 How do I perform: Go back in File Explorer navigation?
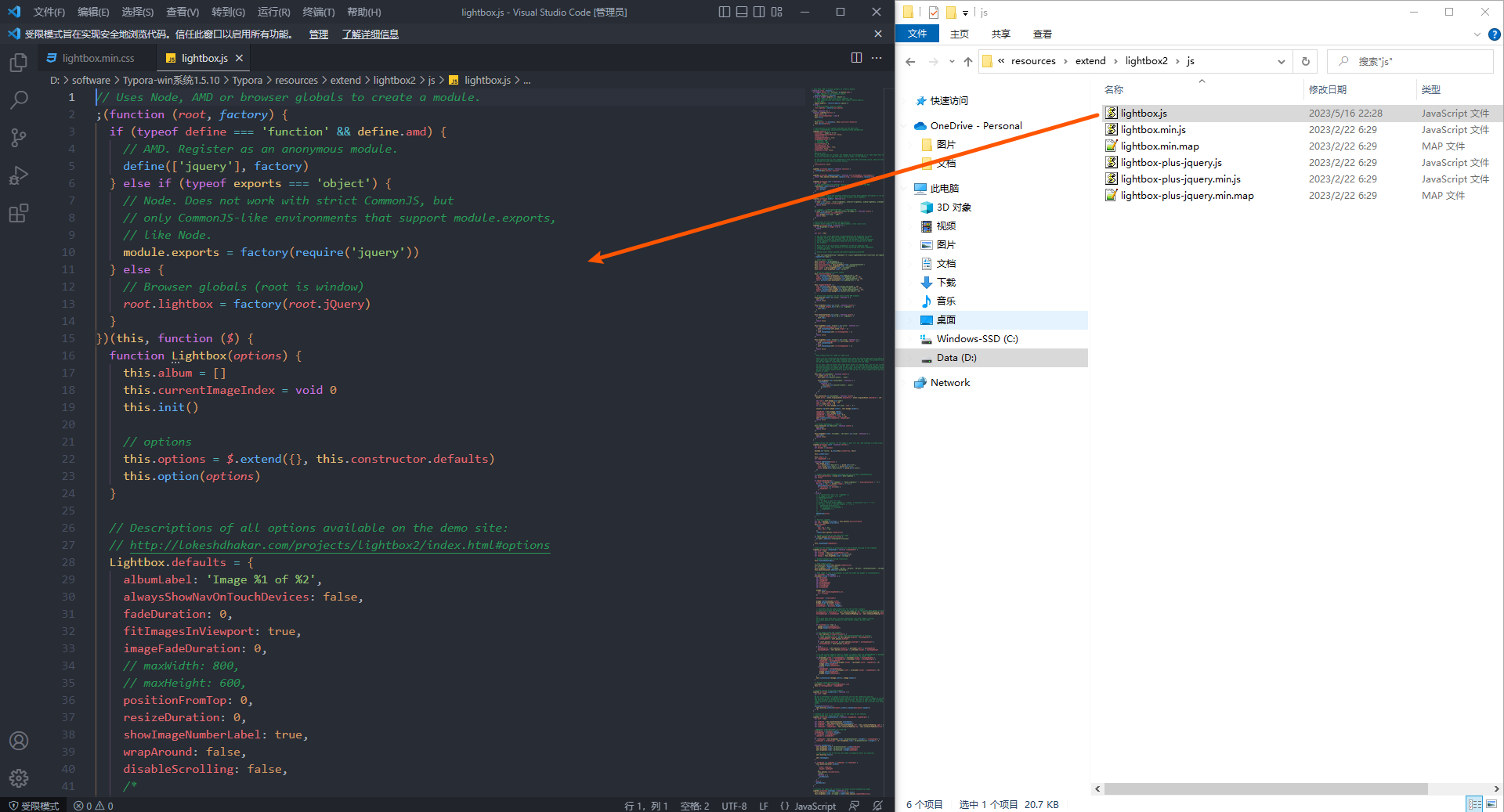tap(910, 61)
